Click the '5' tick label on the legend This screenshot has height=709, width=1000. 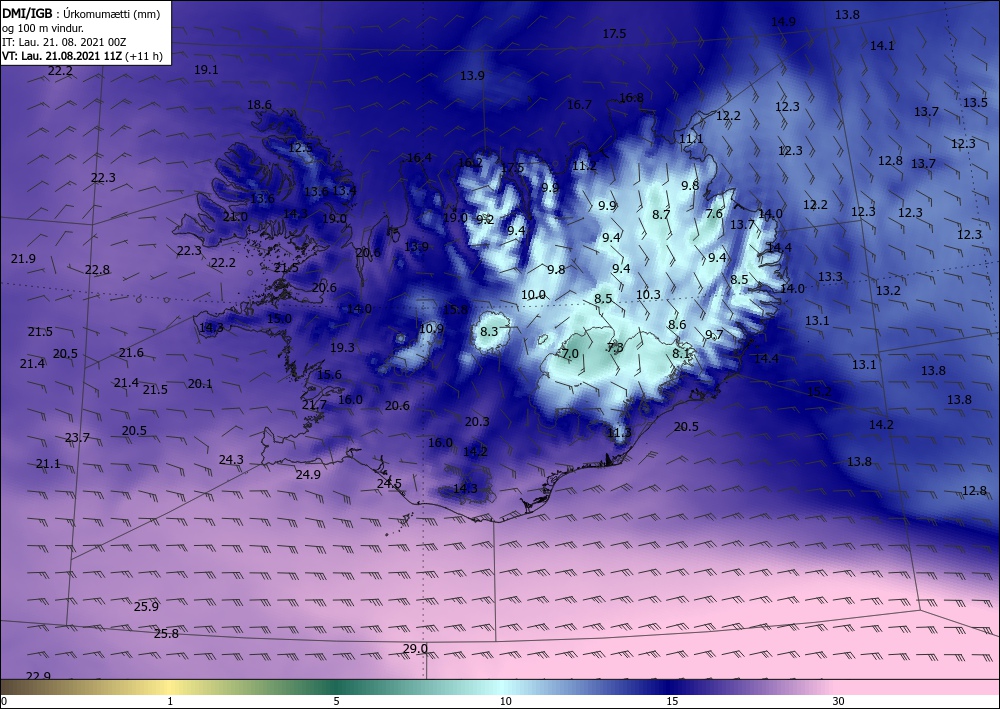click(336, 702)
